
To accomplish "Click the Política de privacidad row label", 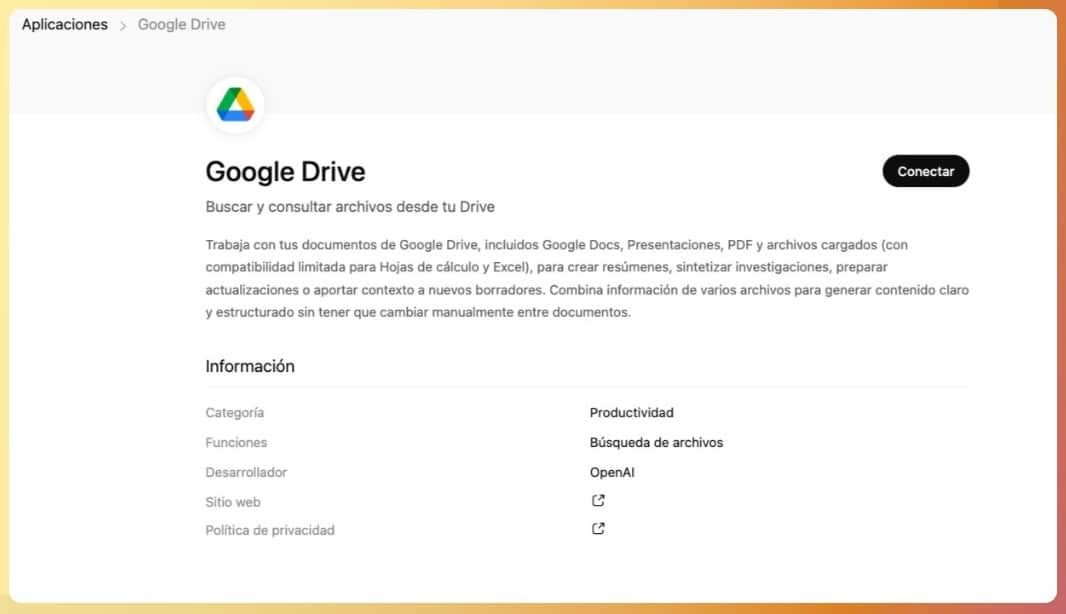I will (x=269, y=530).
